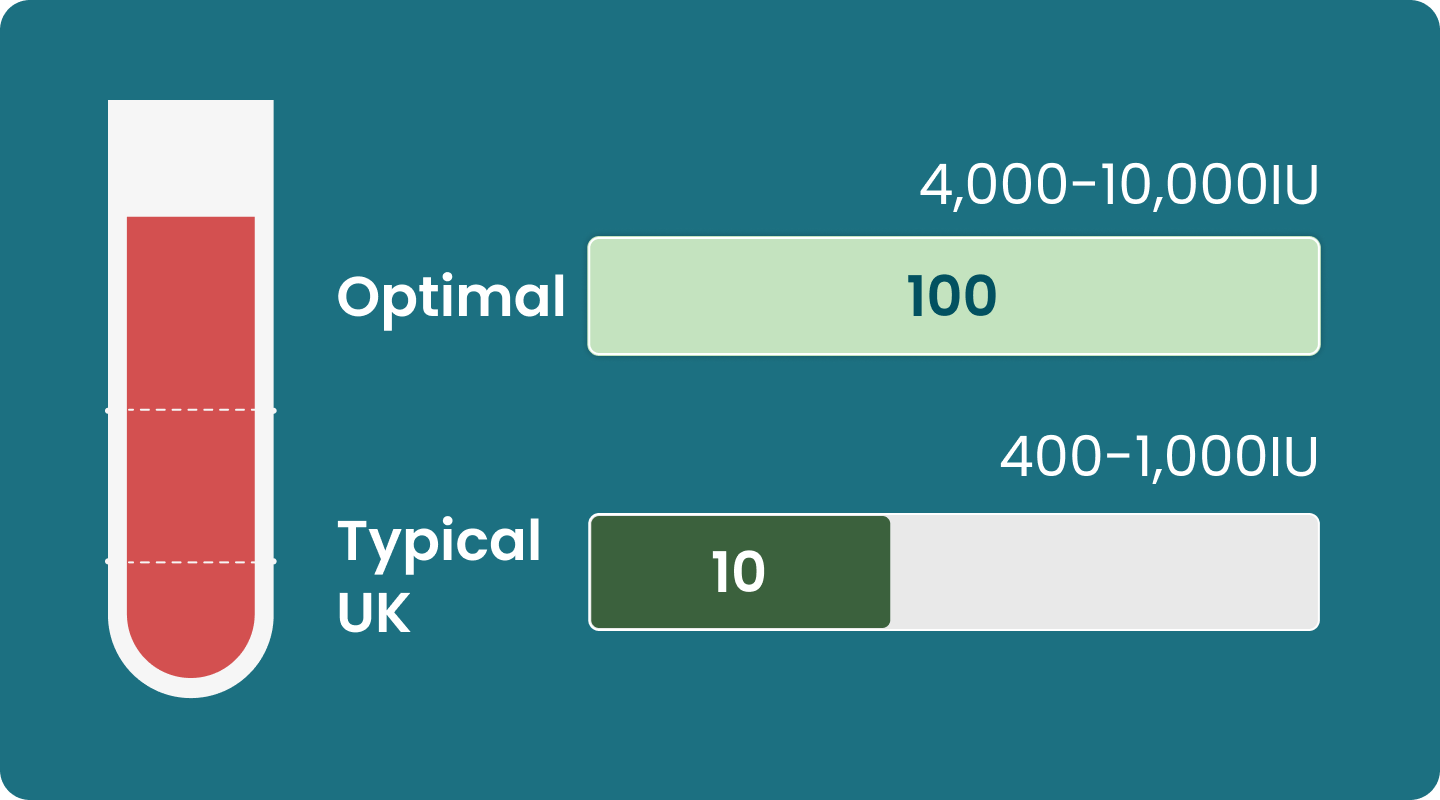Click red liquid above the upper dashed line
The image size is (1440, 800).
190,310
